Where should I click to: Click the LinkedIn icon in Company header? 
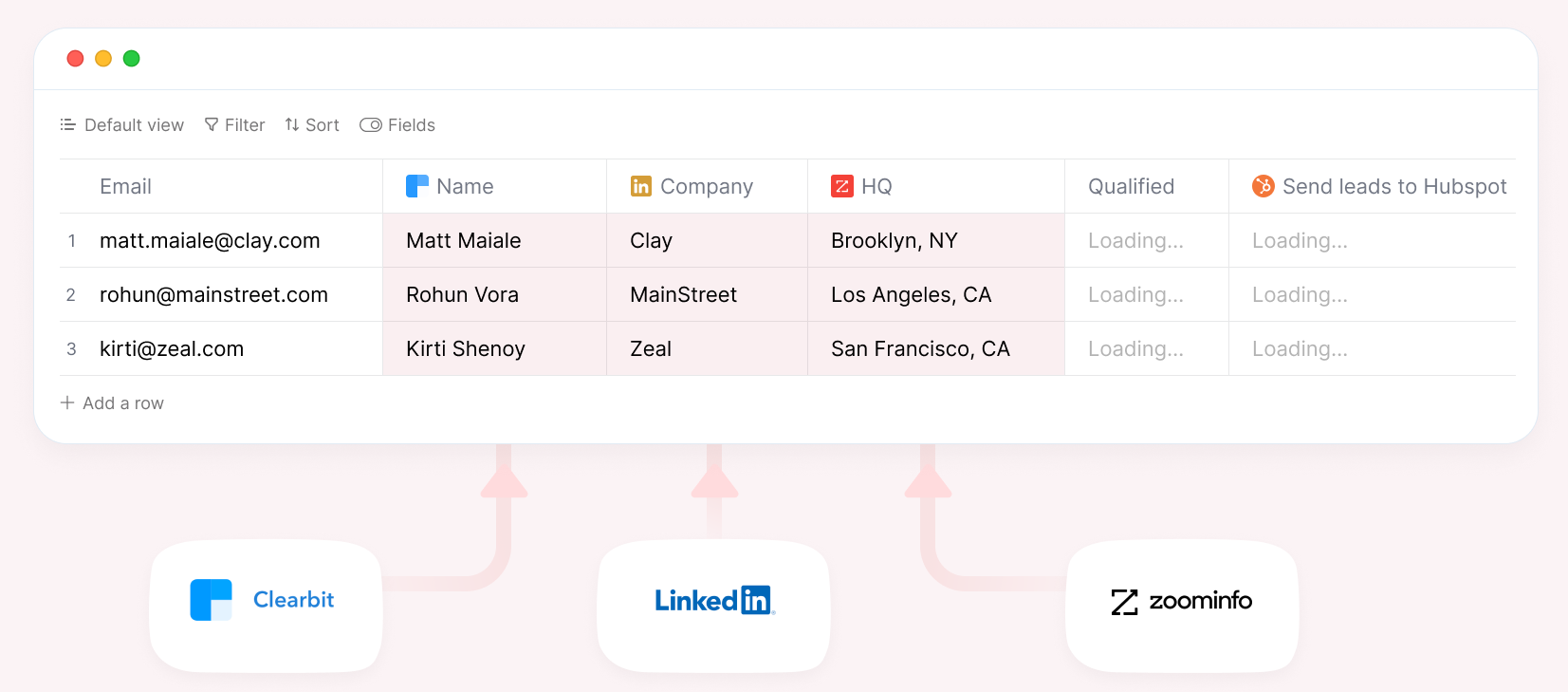click(641, 186)
